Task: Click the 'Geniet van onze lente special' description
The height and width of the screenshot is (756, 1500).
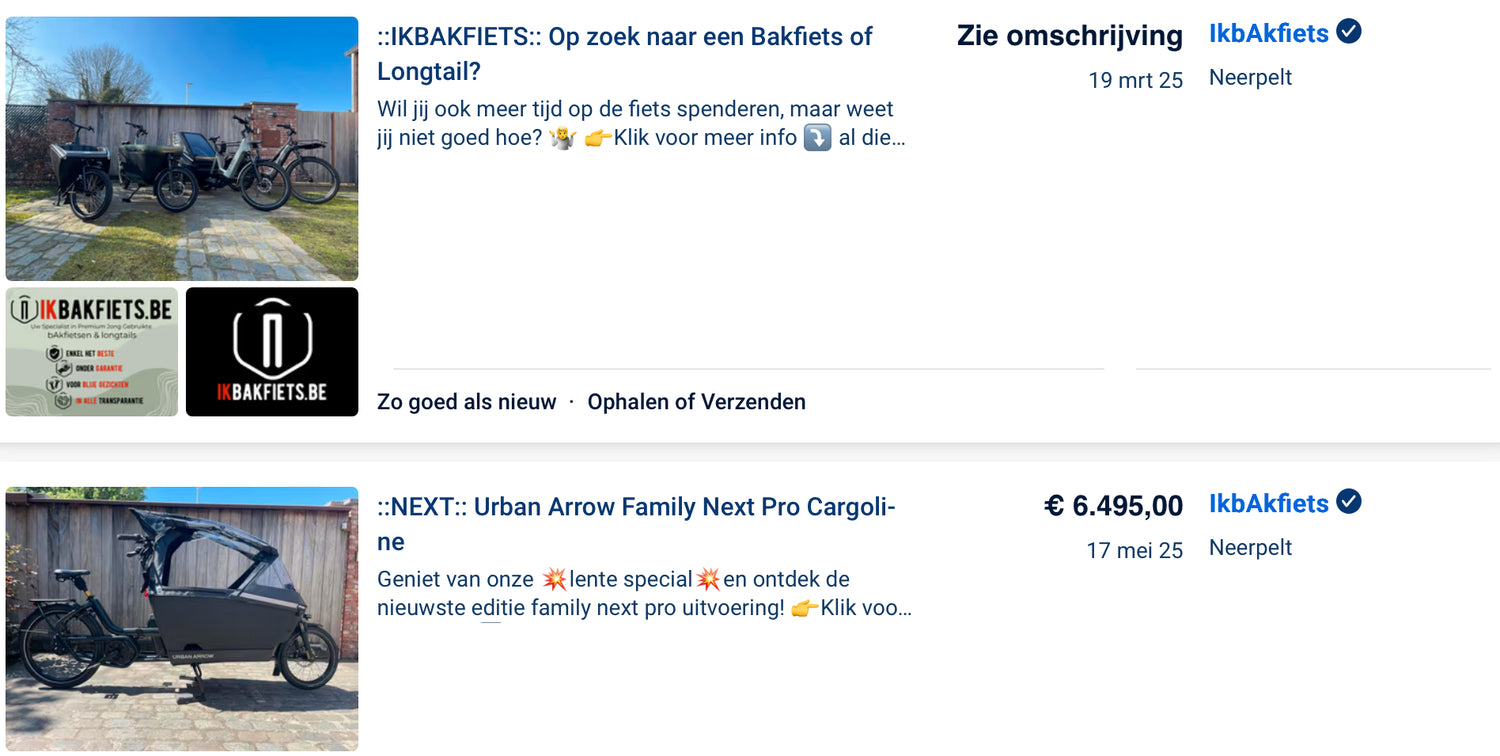Action: coord(644,593)
